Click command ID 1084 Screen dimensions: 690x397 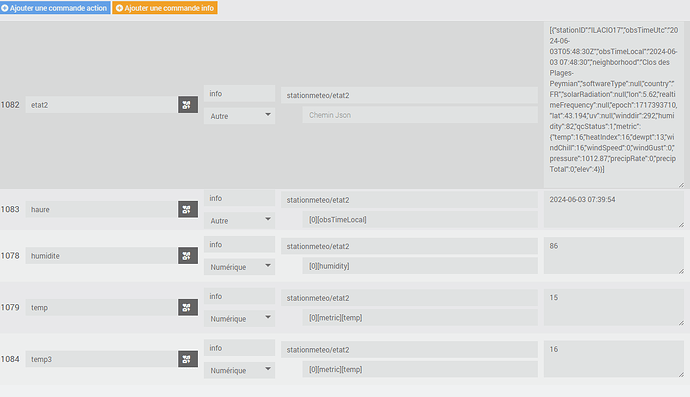click(10, 359)
